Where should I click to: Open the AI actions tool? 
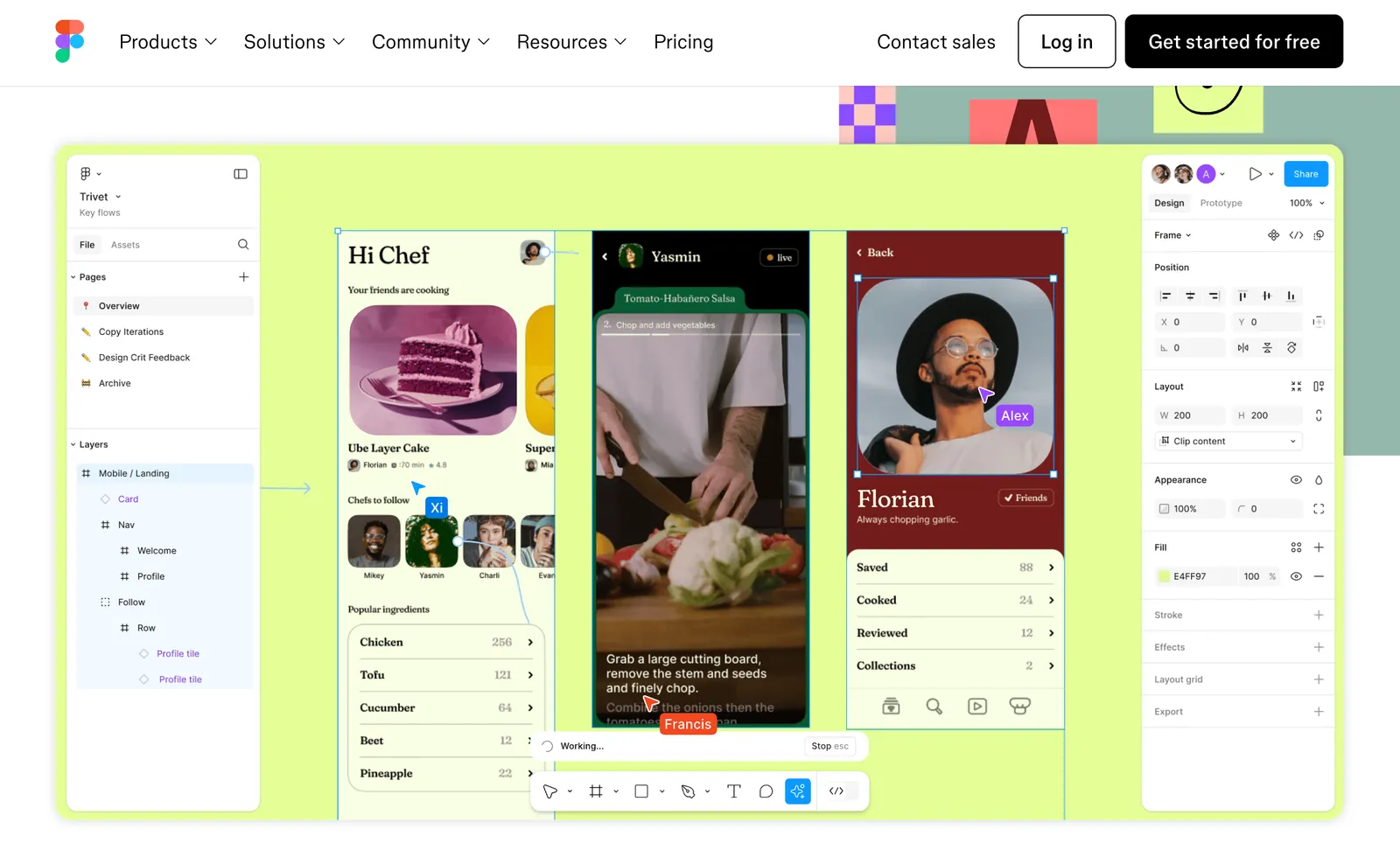click(797, 791)
